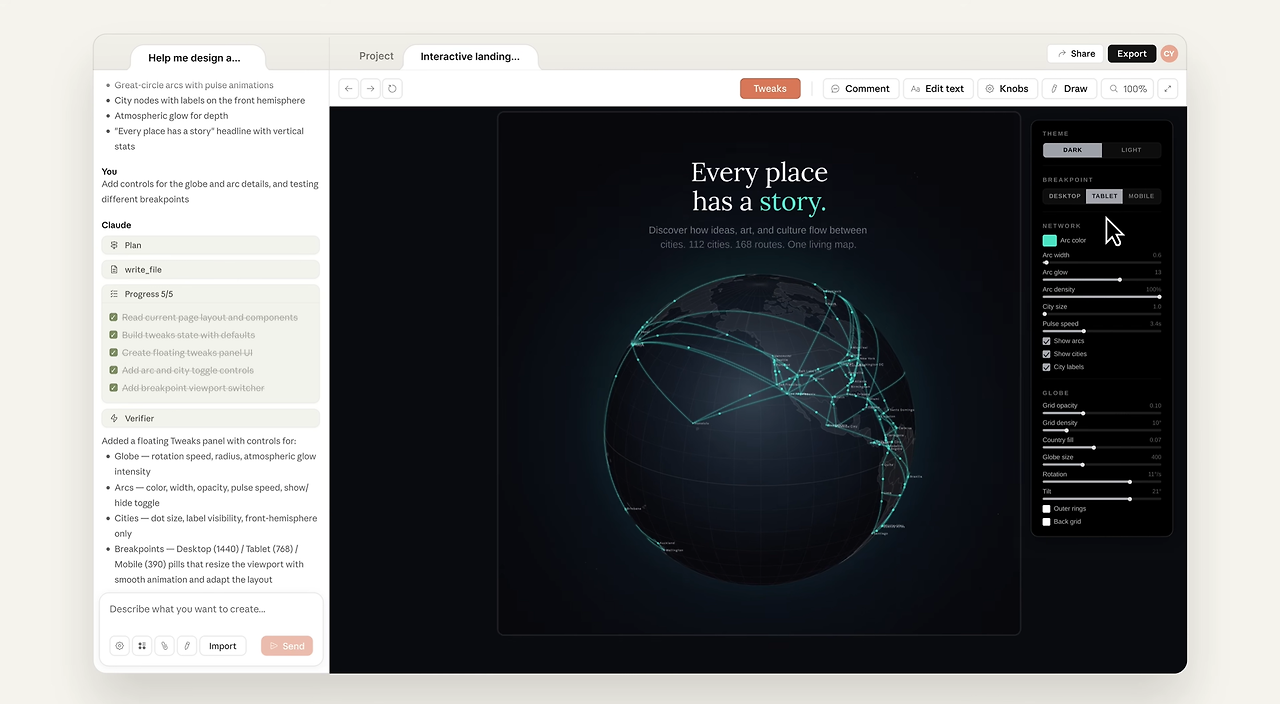
Task: Click the Plan step icon
Action: coord(114,245)
